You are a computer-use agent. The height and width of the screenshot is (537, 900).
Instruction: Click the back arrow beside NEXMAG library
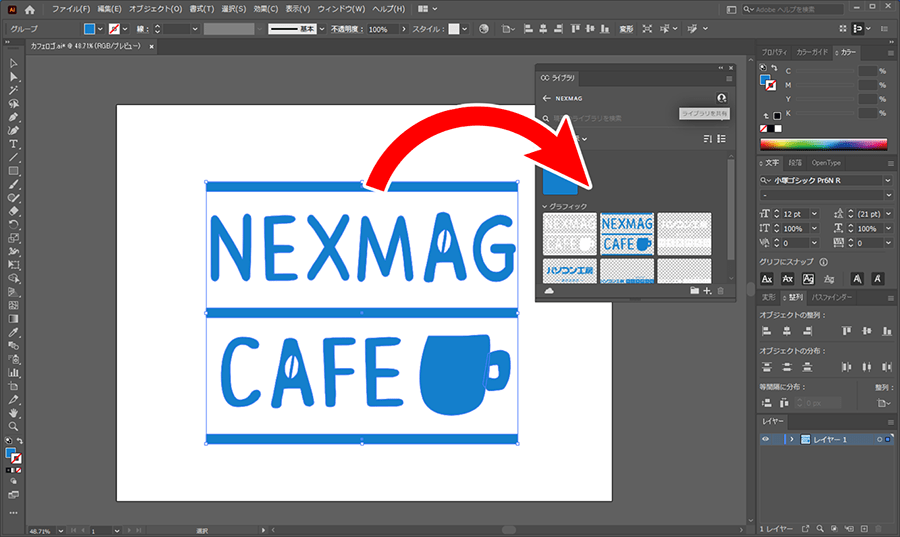[x=546, y=98]
